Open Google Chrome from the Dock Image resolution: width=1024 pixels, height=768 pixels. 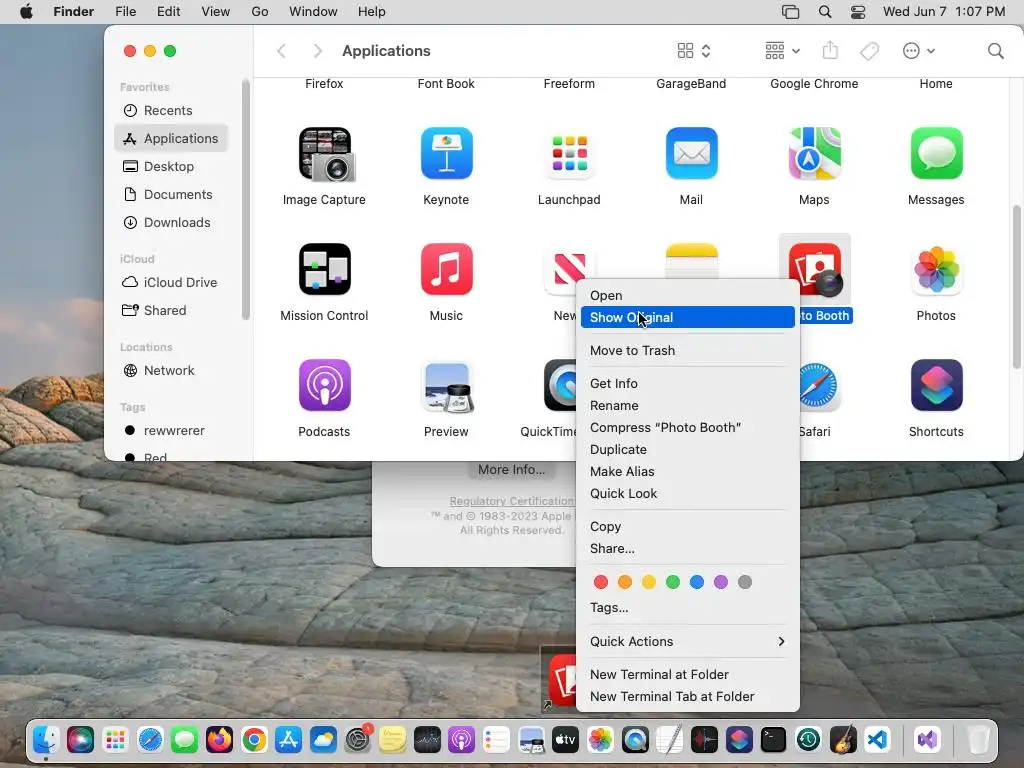click(254, 740)
